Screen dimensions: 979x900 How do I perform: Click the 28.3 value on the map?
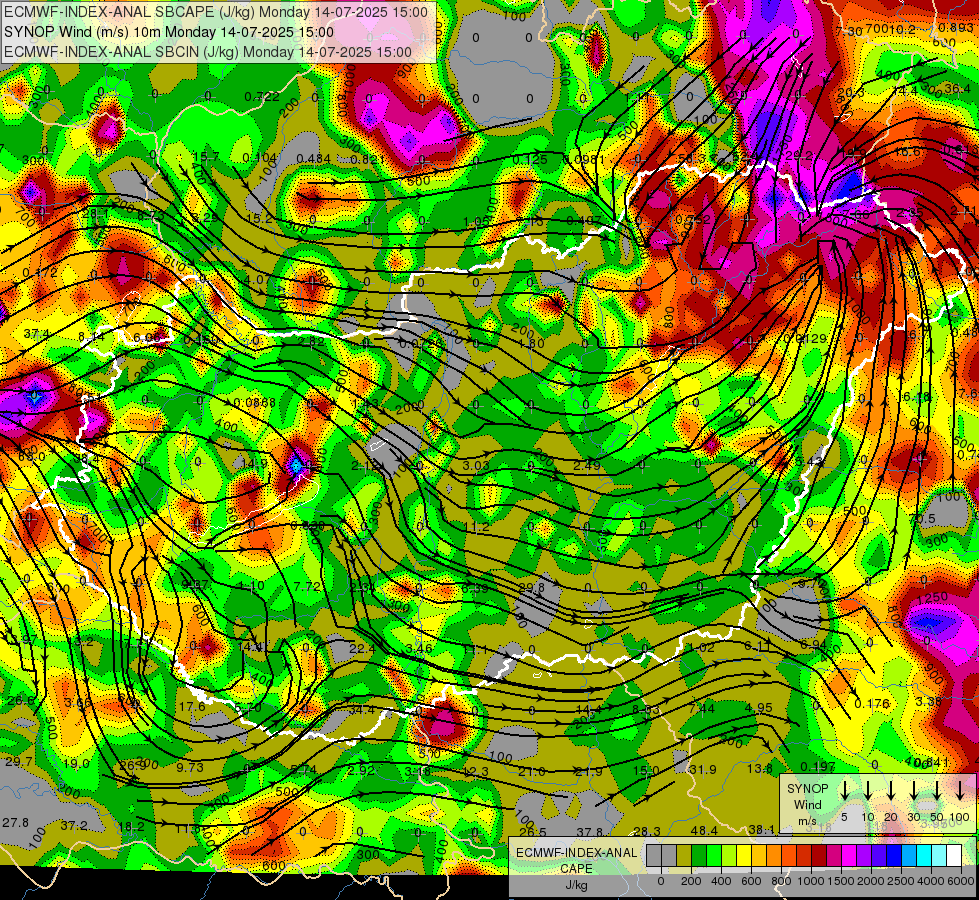647,831
